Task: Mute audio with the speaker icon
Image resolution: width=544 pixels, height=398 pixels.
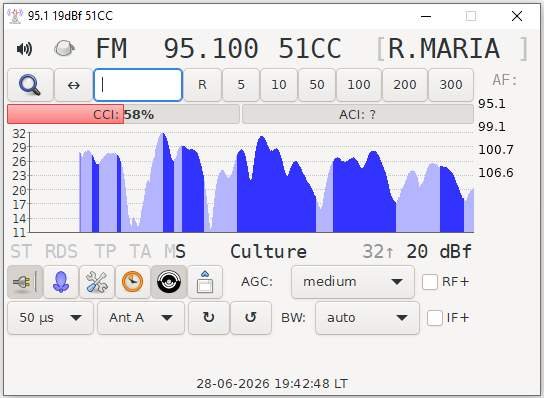Action: point(24,49)
